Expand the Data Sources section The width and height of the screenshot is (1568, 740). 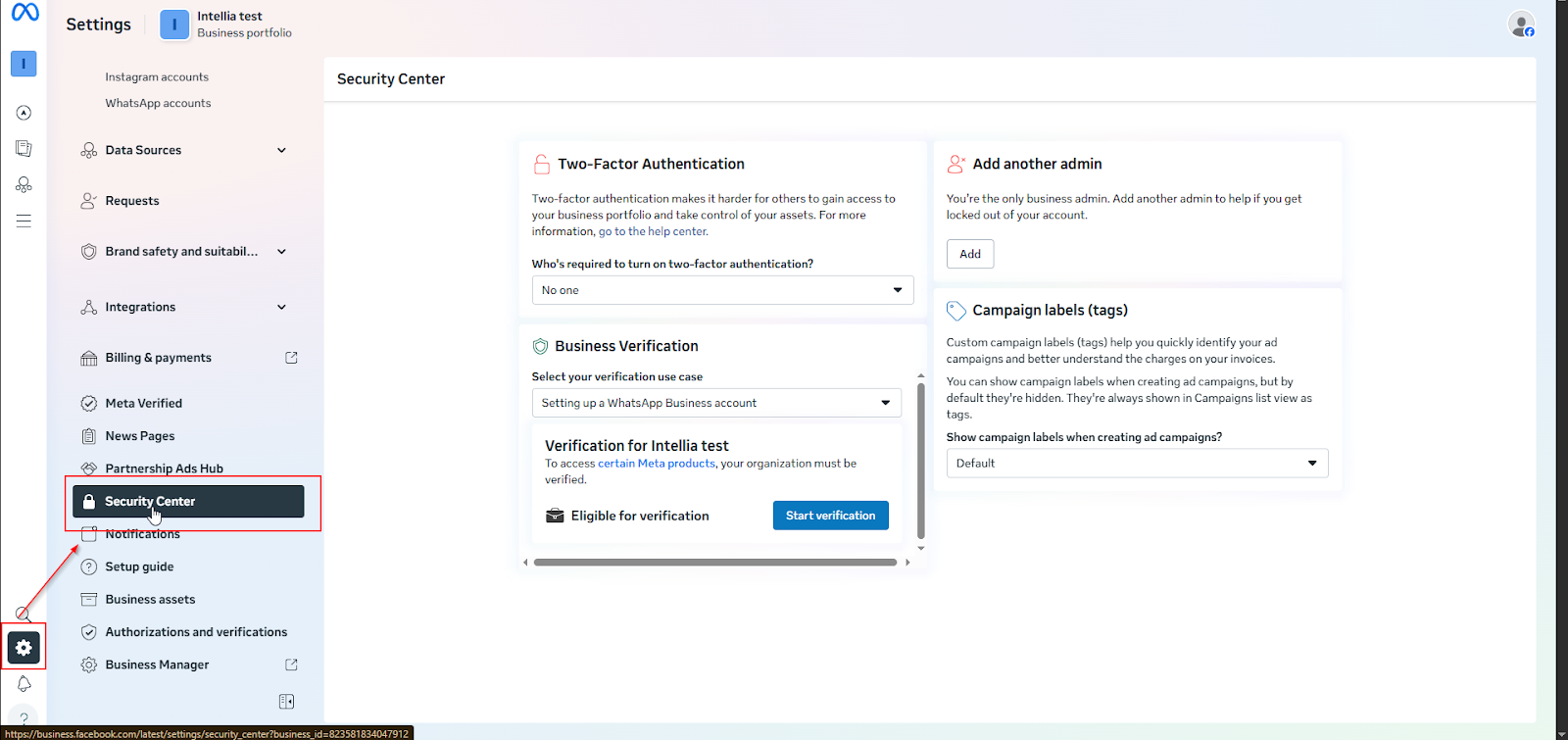281,151
